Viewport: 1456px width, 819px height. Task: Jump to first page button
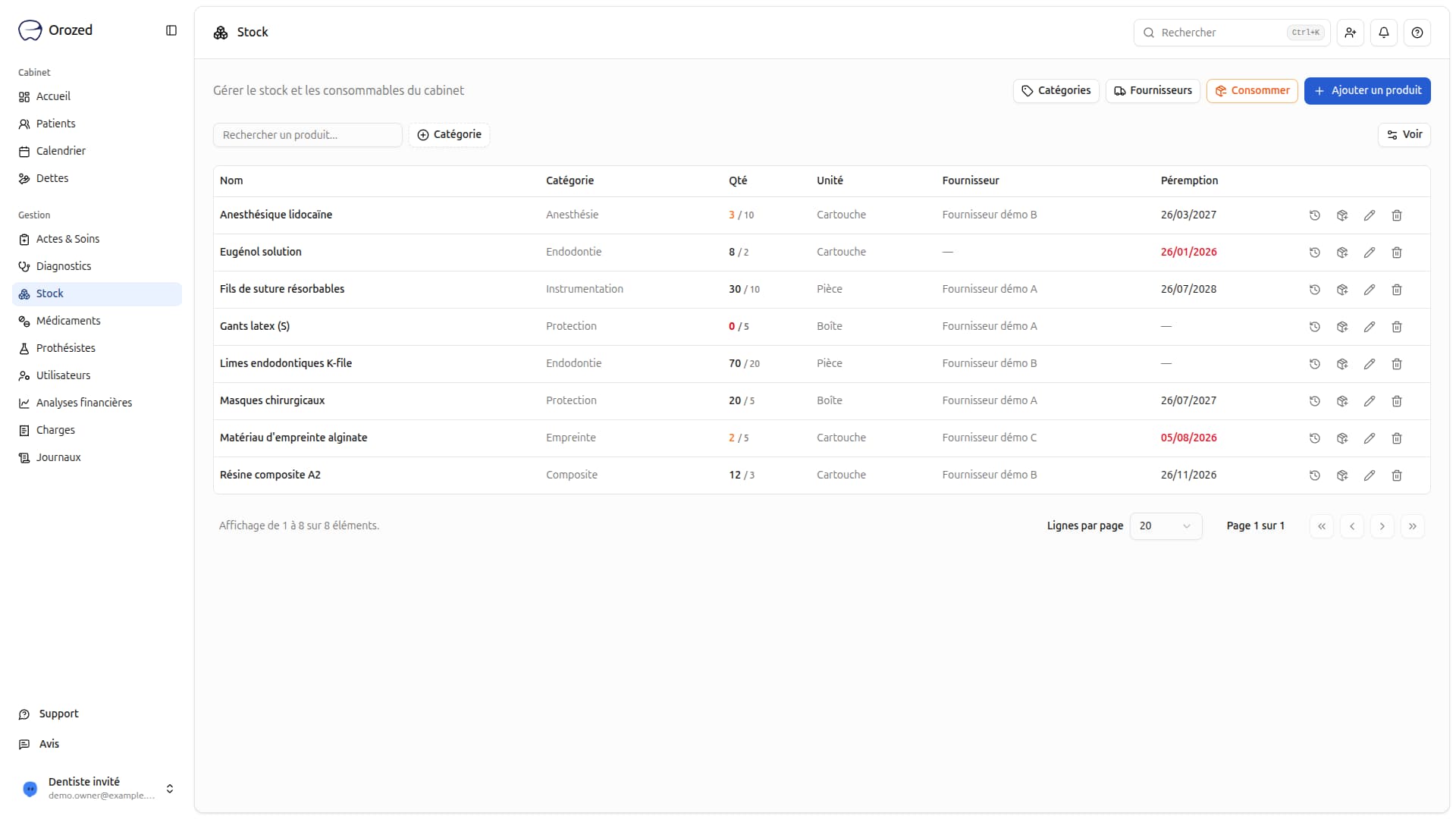coord(1322,526)
